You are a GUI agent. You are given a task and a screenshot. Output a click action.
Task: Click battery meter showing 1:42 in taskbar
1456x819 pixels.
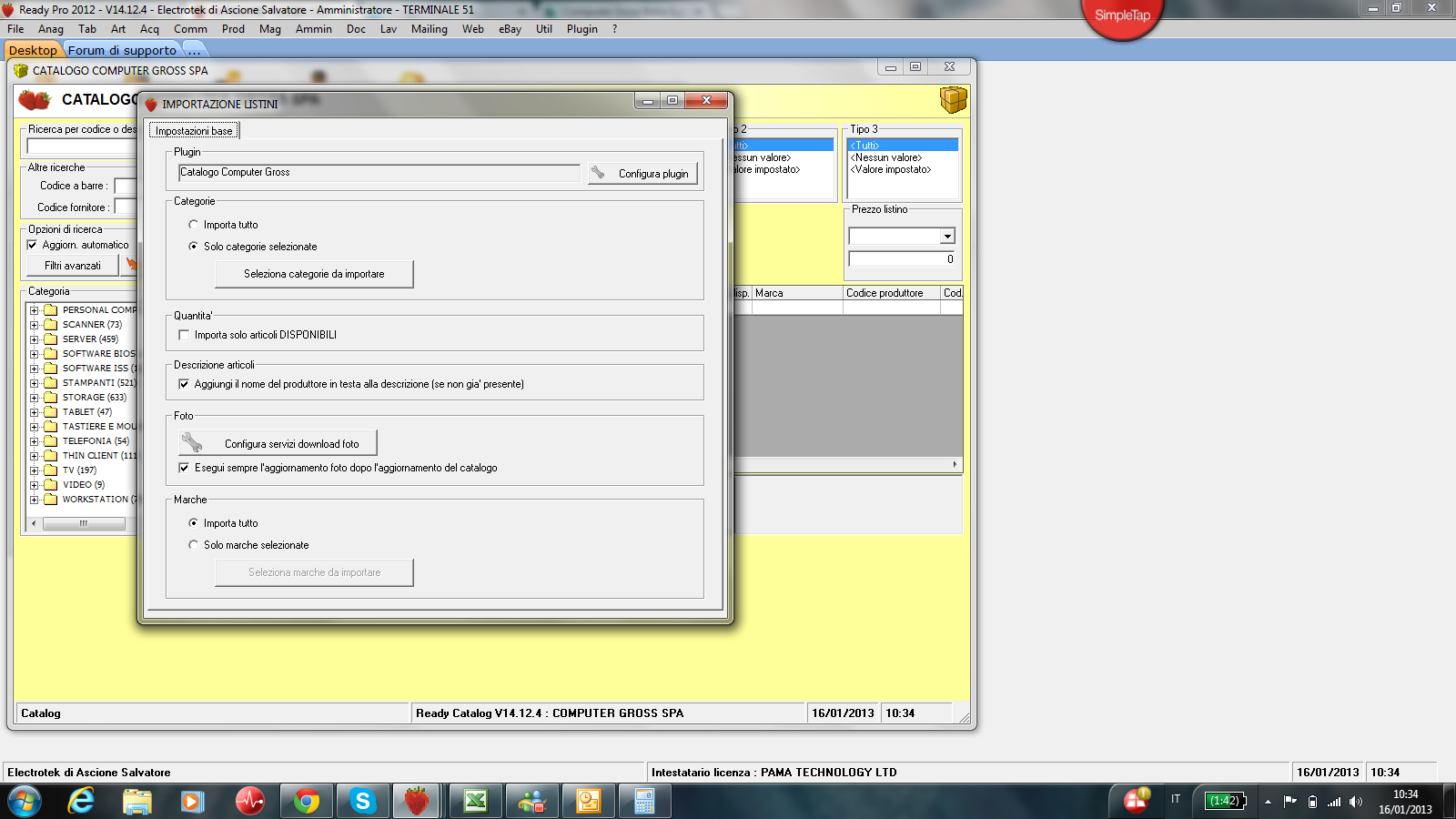tap(1225, 801)
